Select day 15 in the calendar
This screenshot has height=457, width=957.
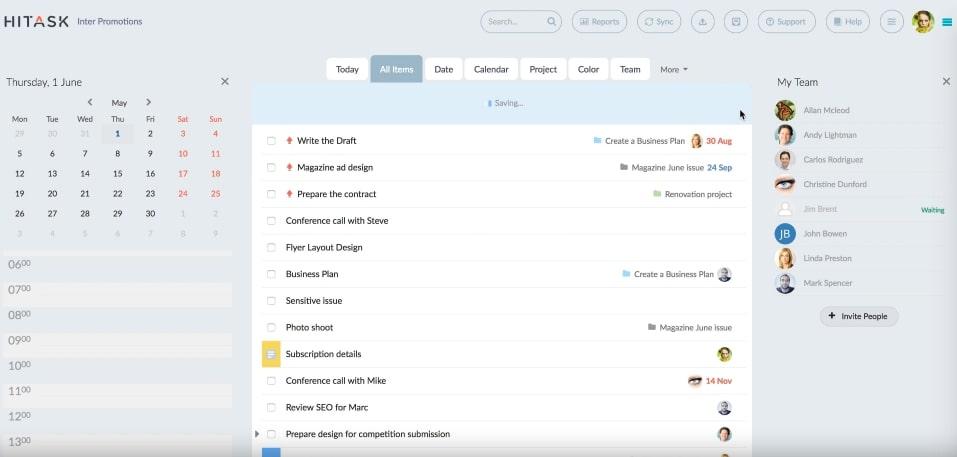tap(118, 174)
